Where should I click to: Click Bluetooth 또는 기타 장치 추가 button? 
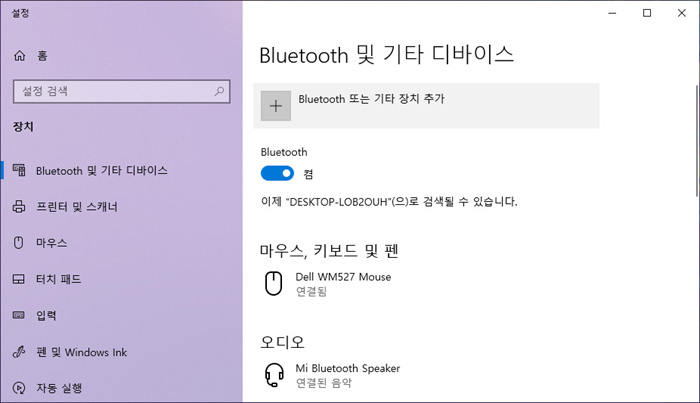[x=426, y=106]
